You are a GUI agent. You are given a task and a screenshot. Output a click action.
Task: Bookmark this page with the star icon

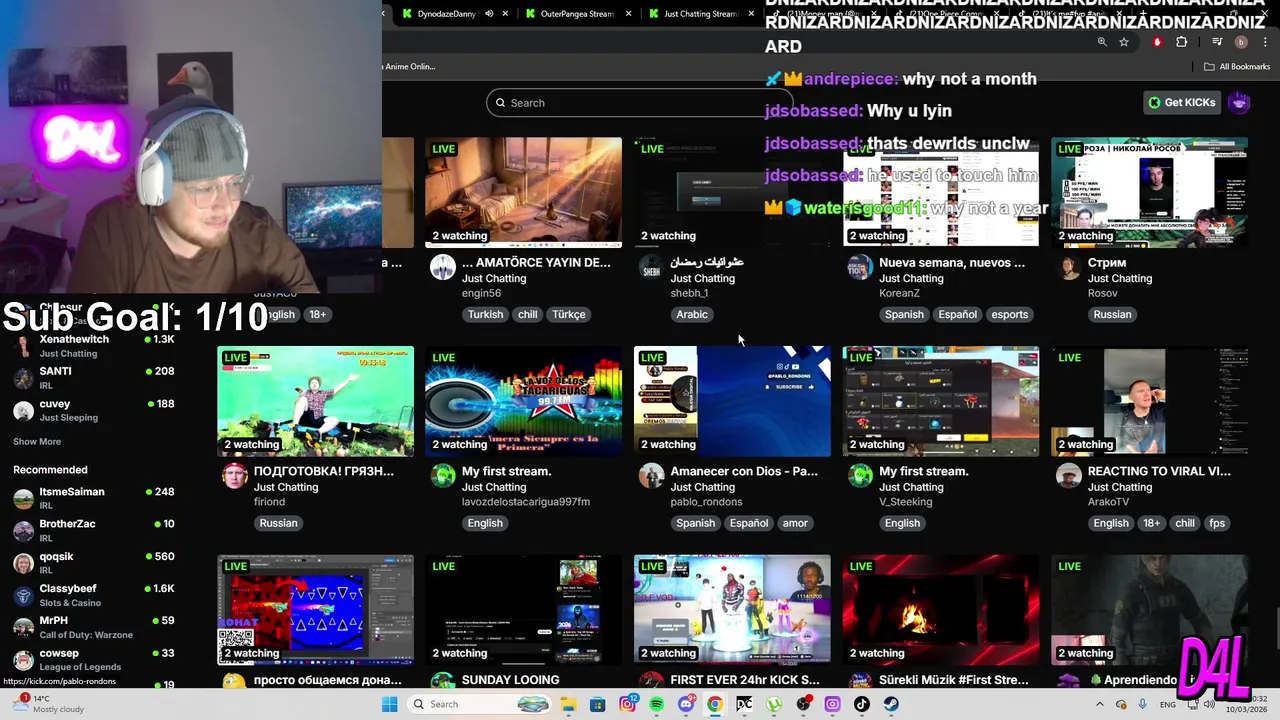[1124, 42]
